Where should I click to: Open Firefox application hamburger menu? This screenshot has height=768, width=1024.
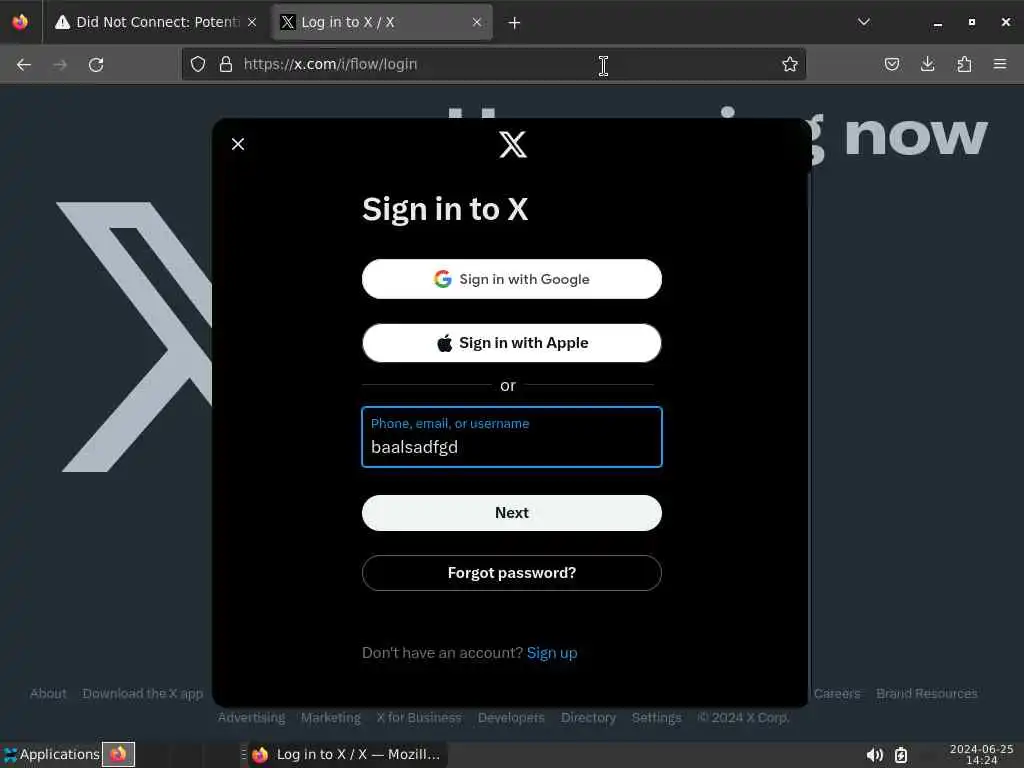pyautogui.click(x=1000, y=64)
